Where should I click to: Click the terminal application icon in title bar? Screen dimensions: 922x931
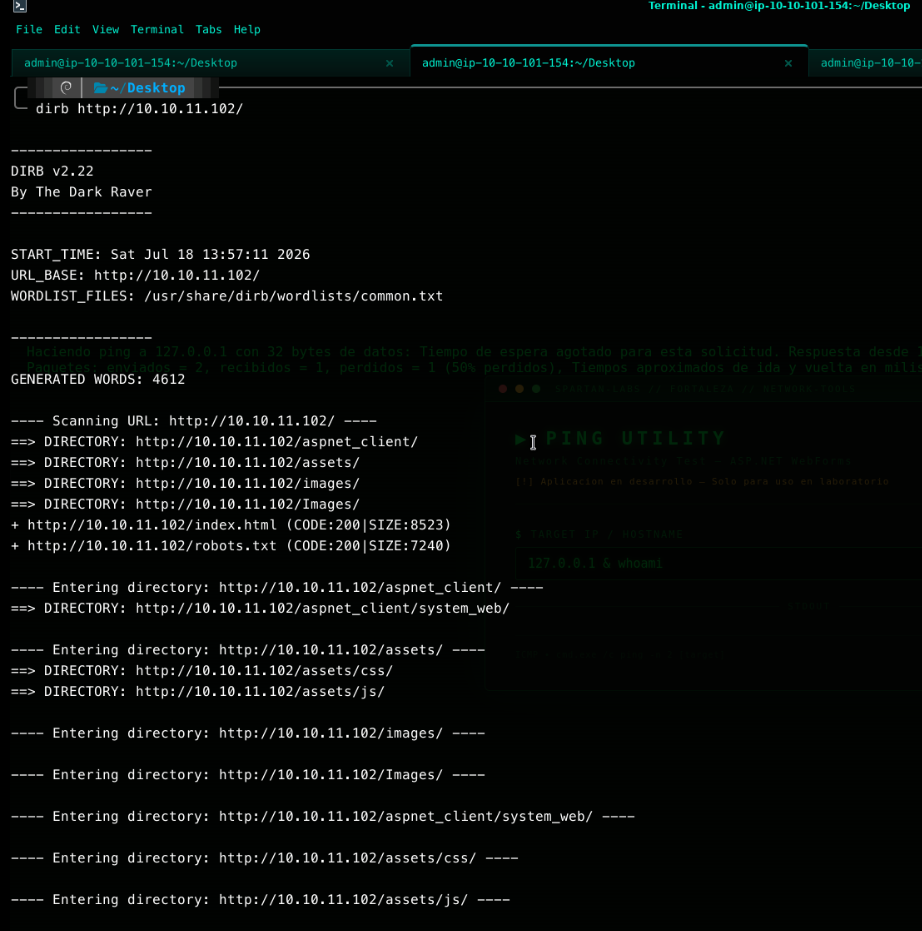(x=20, y=6)
